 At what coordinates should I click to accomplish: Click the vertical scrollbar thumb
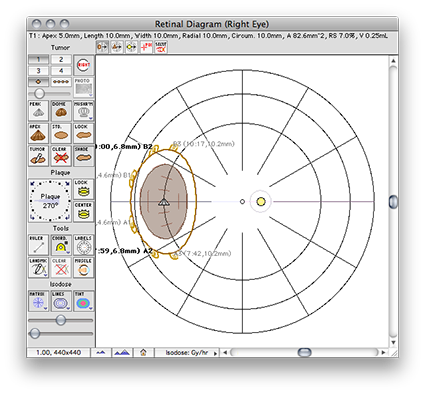tap(393, 202)
